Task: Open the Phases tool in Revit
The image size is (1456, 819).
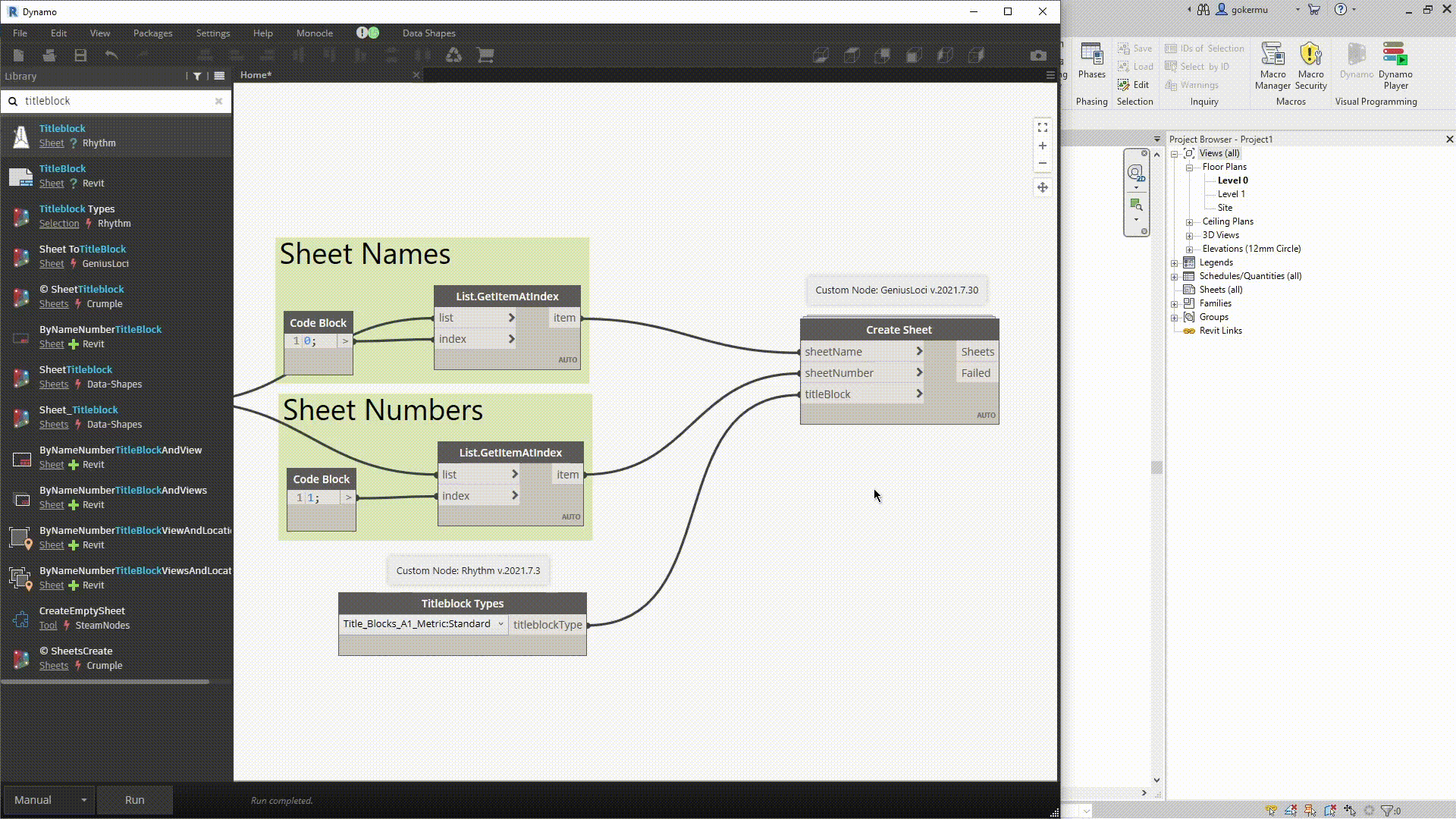Action: 1091,64
